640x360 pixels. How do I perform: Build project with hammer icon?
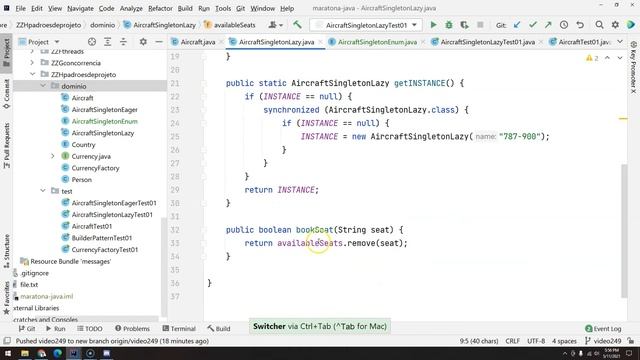297,25
